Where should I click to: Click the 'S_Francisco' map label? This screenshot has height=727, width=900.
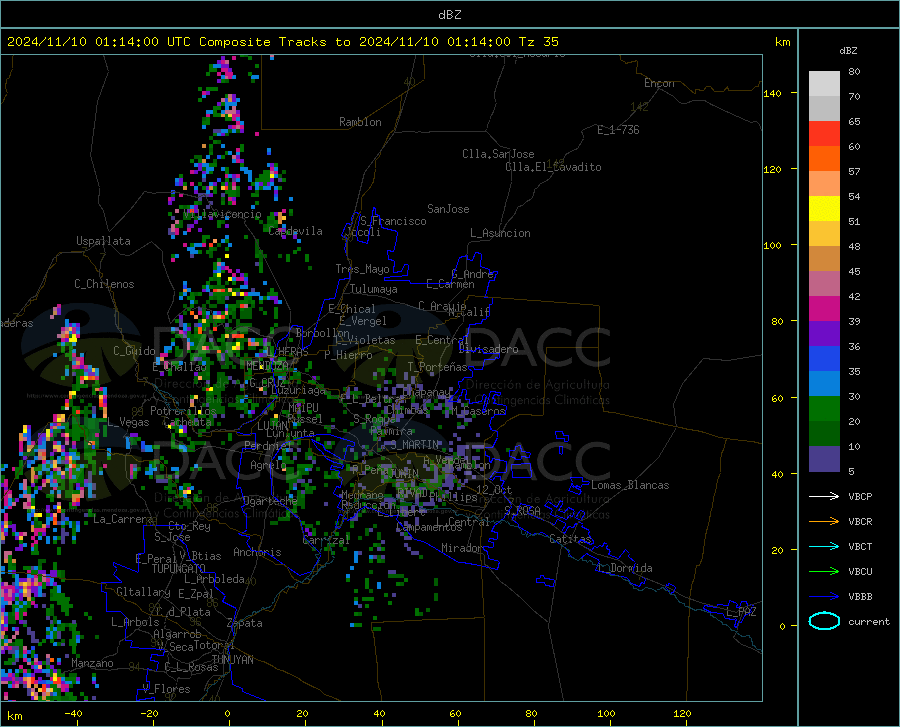[393, 221]
